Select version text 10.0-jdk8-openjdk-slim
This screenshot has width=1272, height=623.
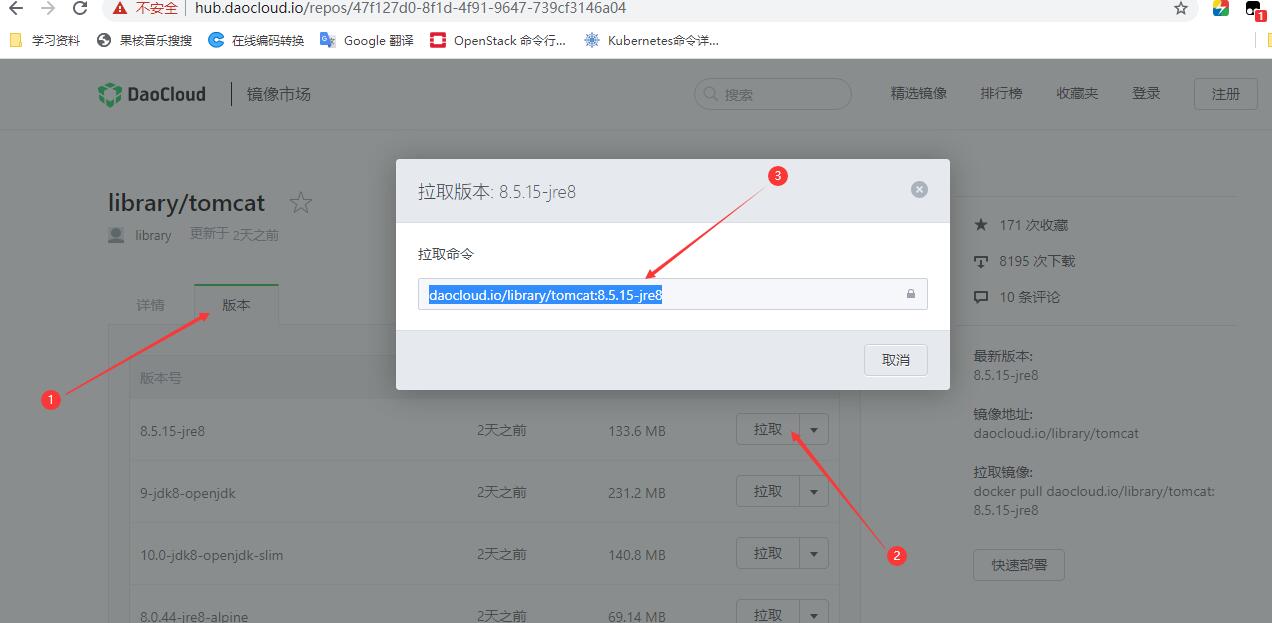click(211, 555)
